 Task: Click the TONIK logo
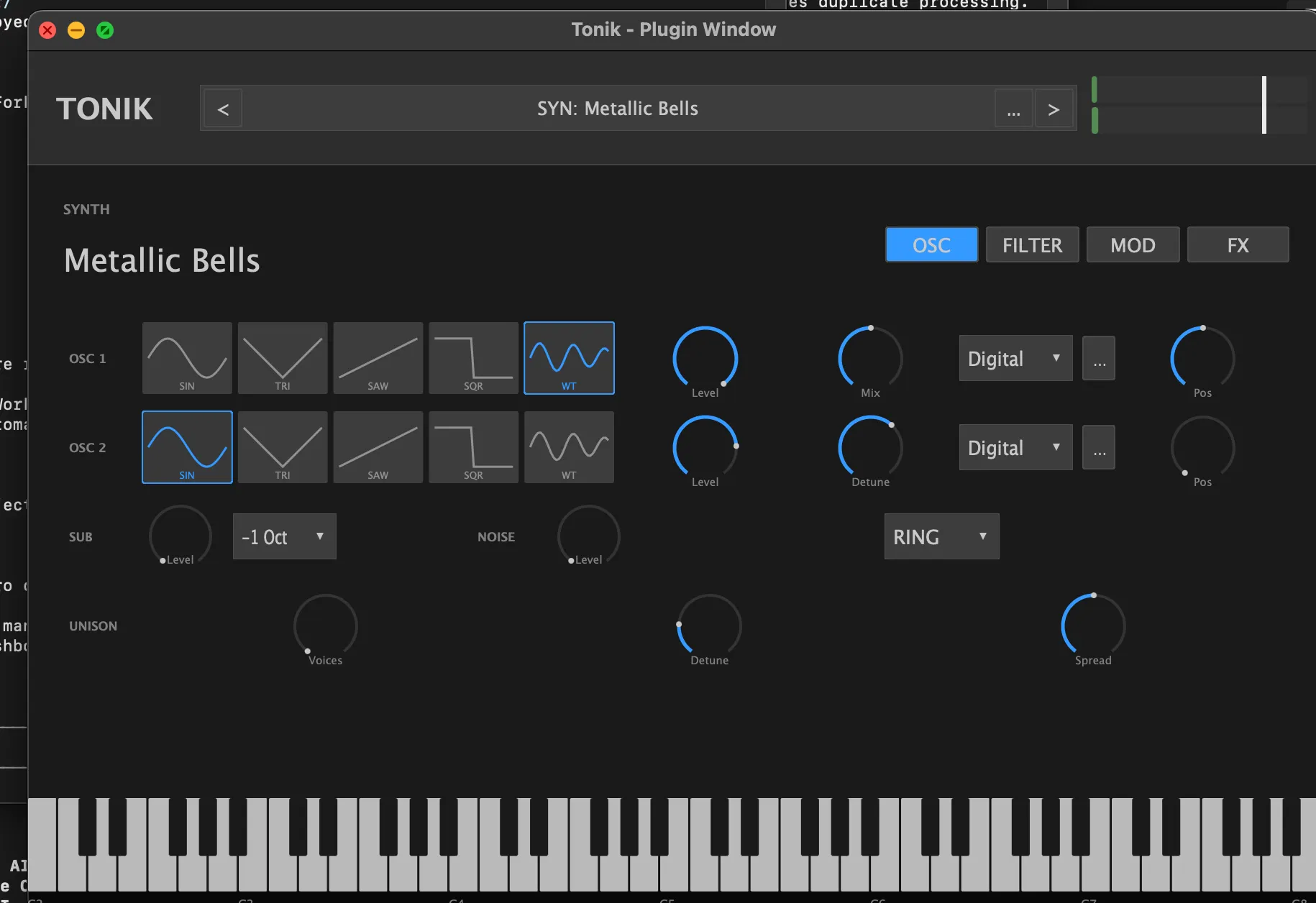pyautogui.click(x=104, y=109)
